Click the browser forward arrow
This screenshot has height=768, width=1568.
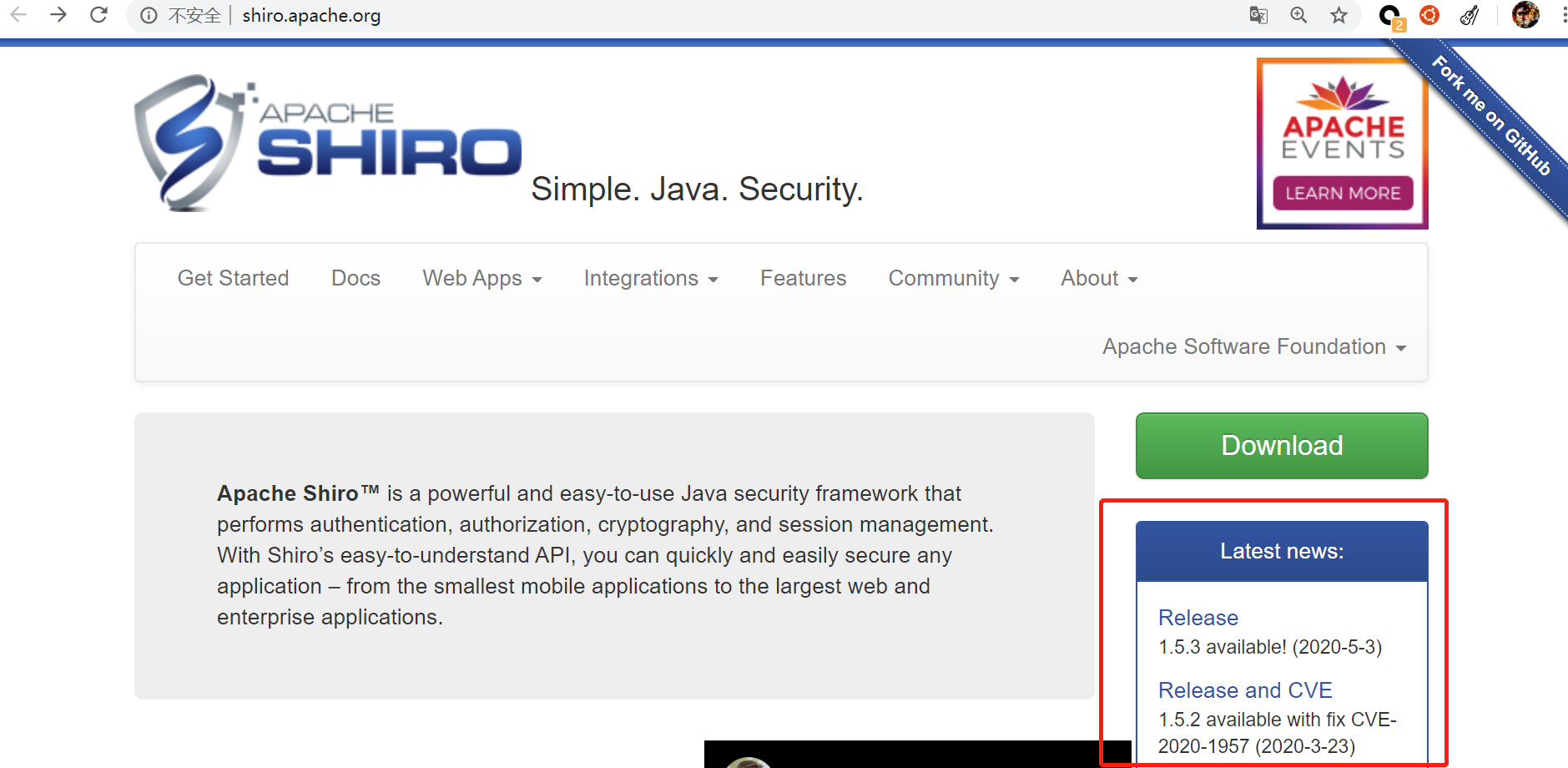(58, 15)
